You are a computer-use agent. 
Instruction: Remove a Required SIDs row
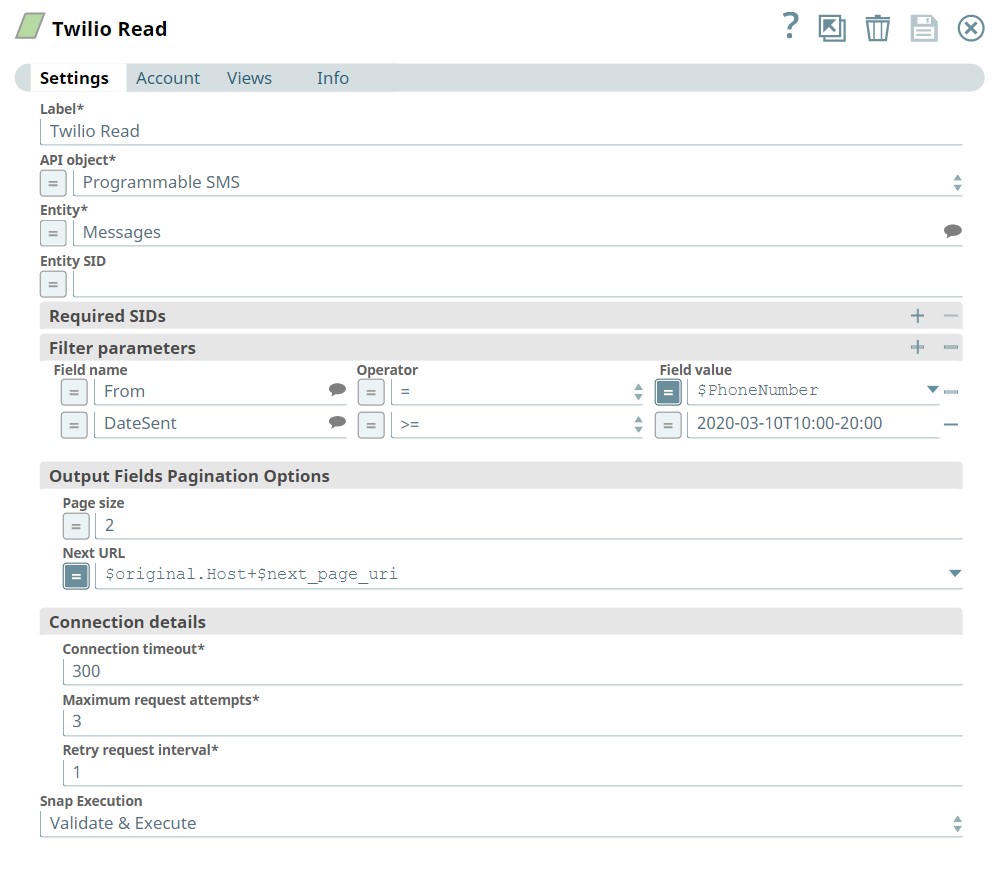951,315
